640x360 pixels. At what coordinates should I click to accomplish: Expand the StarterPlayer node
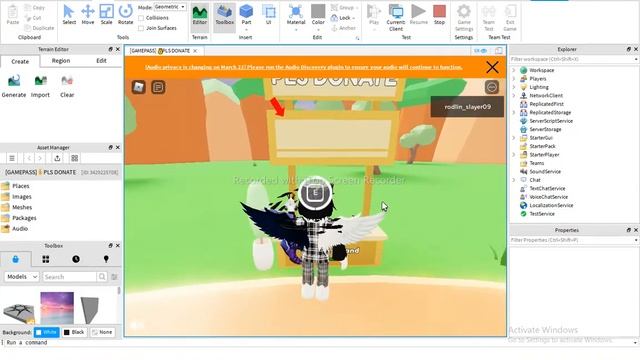514,155
